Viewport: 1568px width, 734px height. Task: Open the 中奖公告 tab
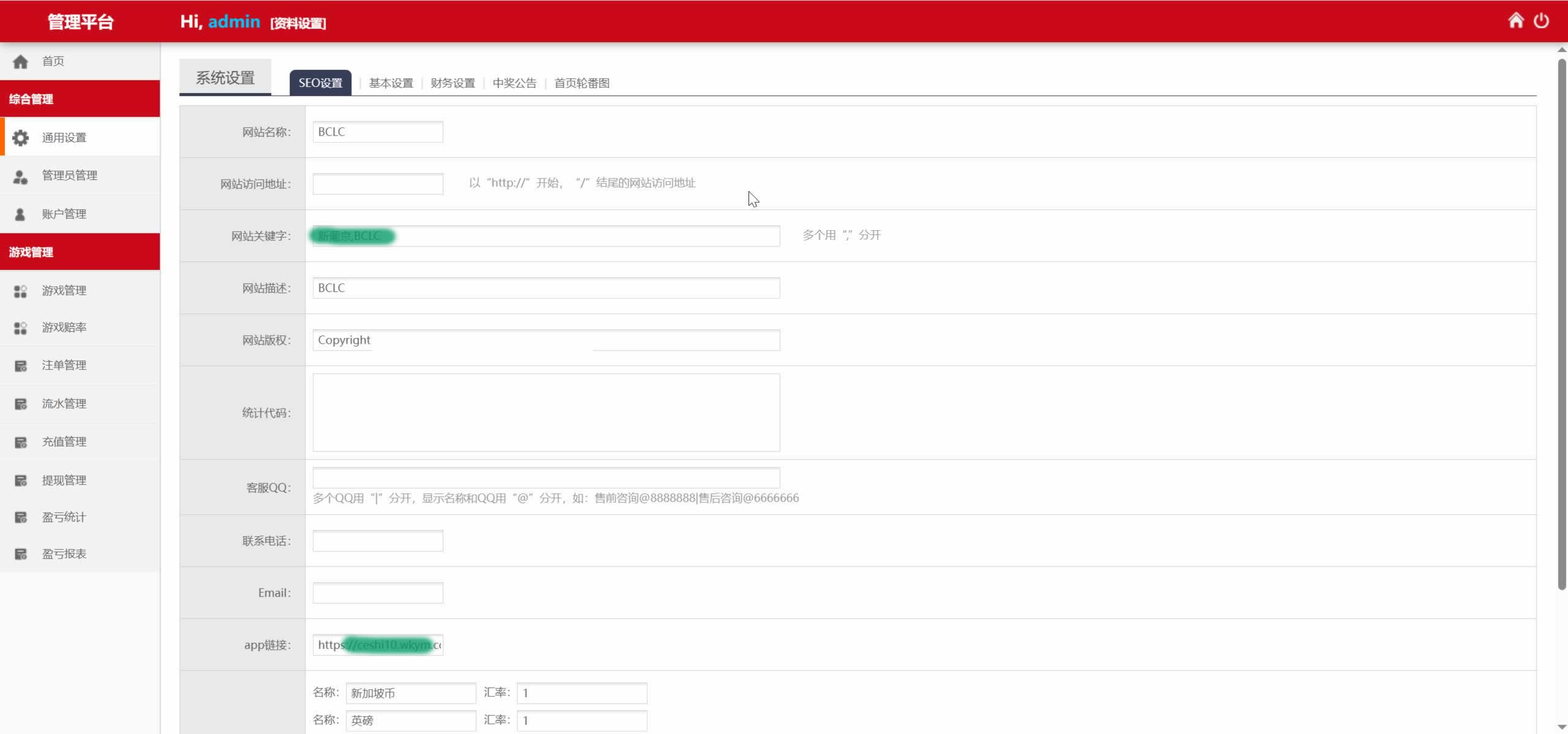[514, 83]
